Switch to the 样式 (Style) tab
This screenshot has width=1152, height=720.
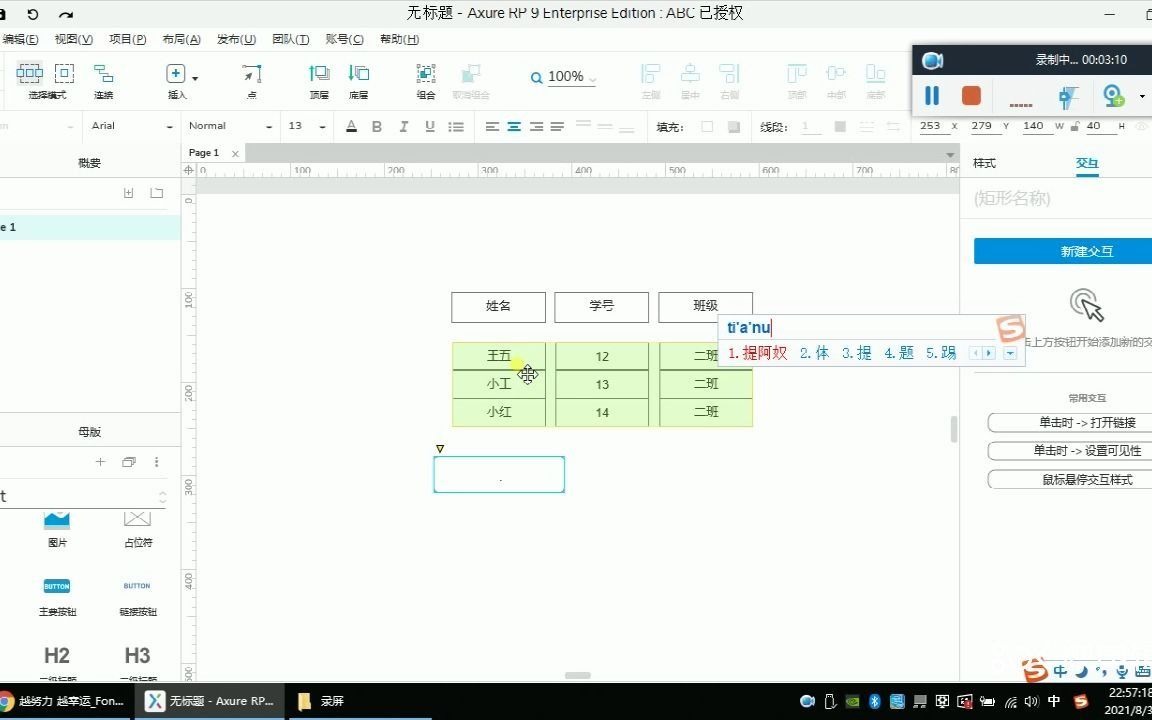click(985, 162)
